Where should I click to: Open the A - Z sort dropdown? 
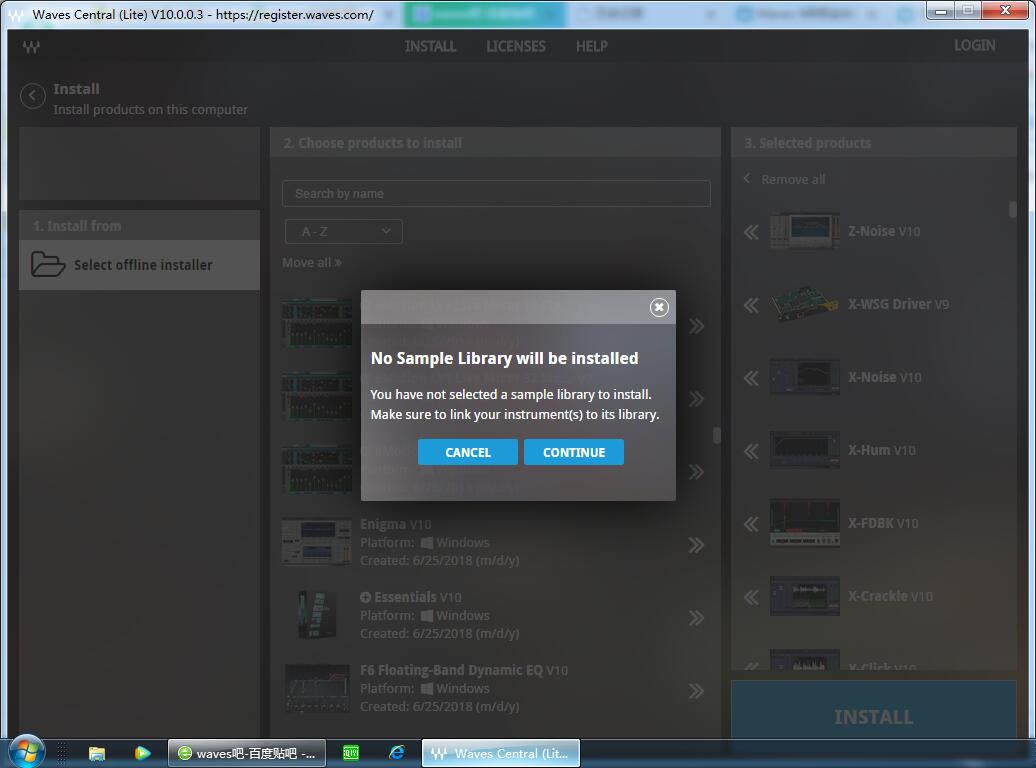[343, 231]
